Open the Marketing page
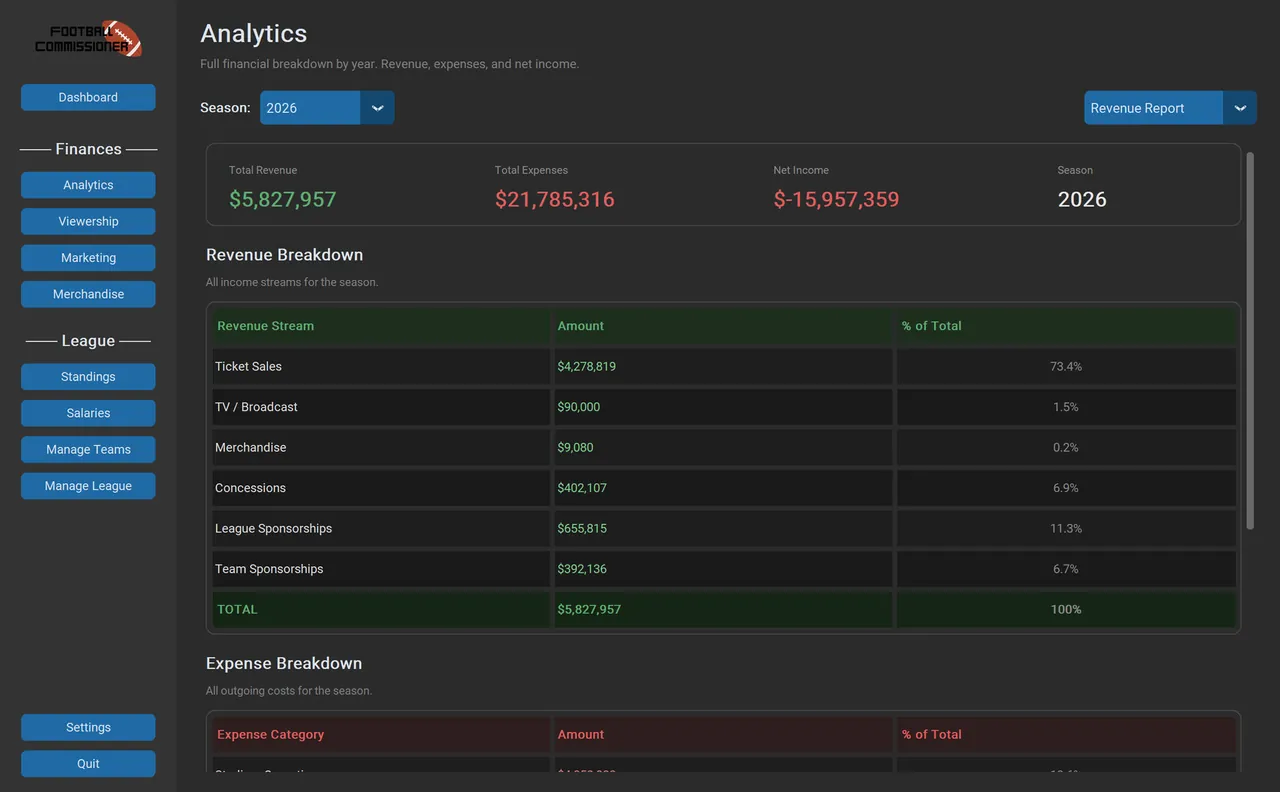The height and width of the screenshot is (792, 1280). coord(88,258)
